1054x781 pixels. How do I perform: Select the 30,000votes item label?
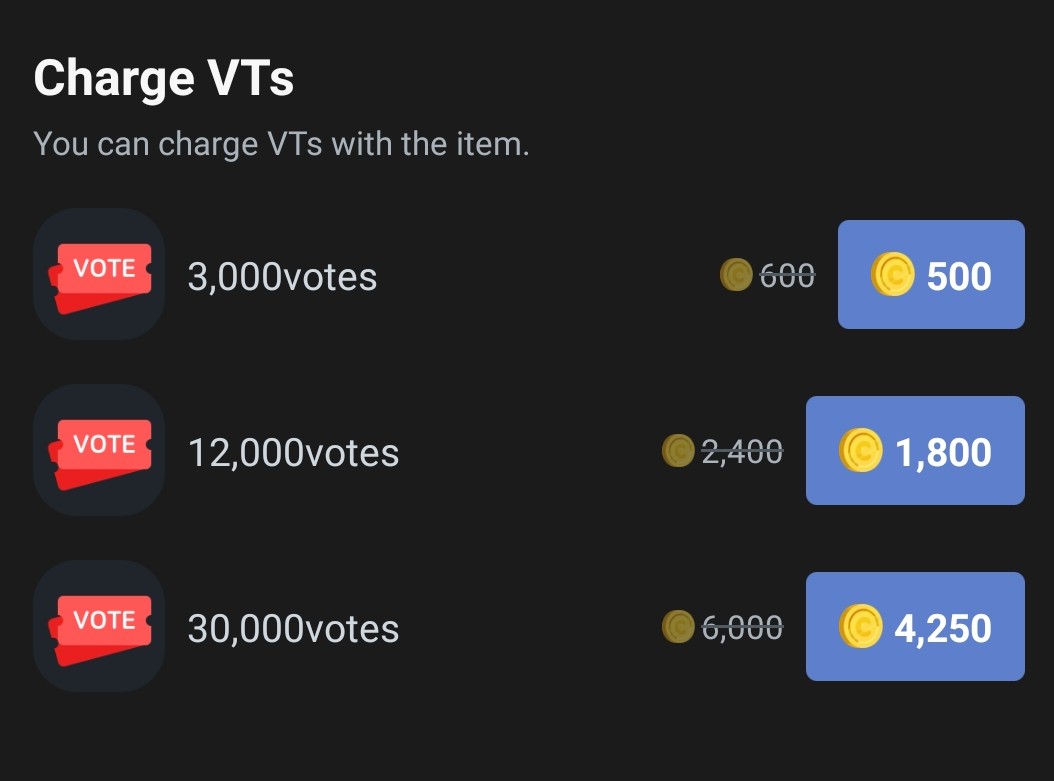293,628
